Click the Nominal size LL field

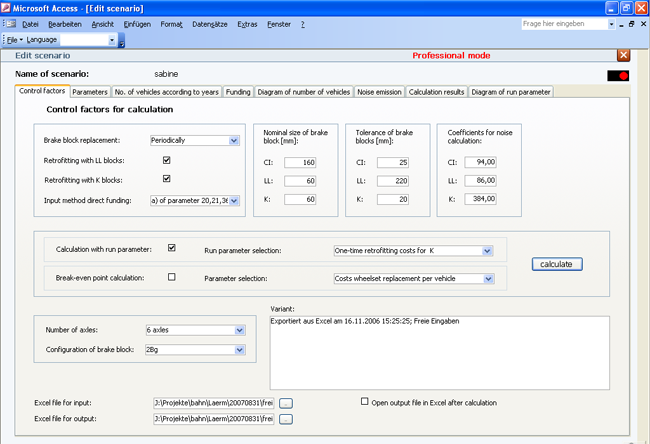tap(300, 181)
